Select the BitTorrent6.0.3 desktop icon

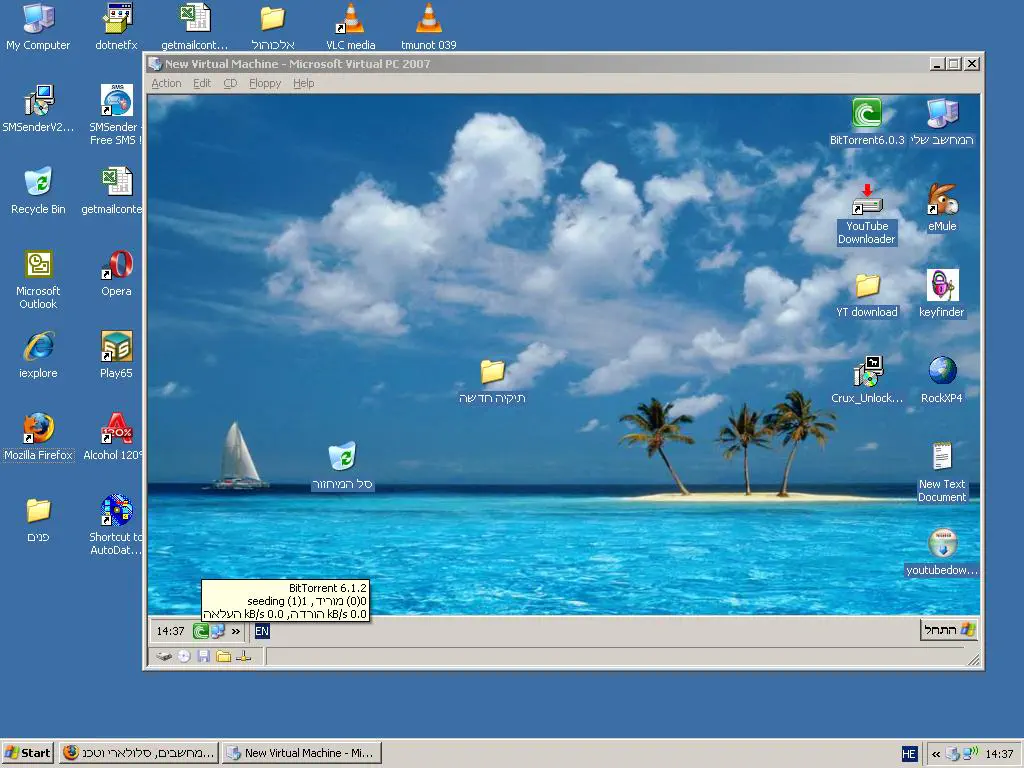point(866,114)
